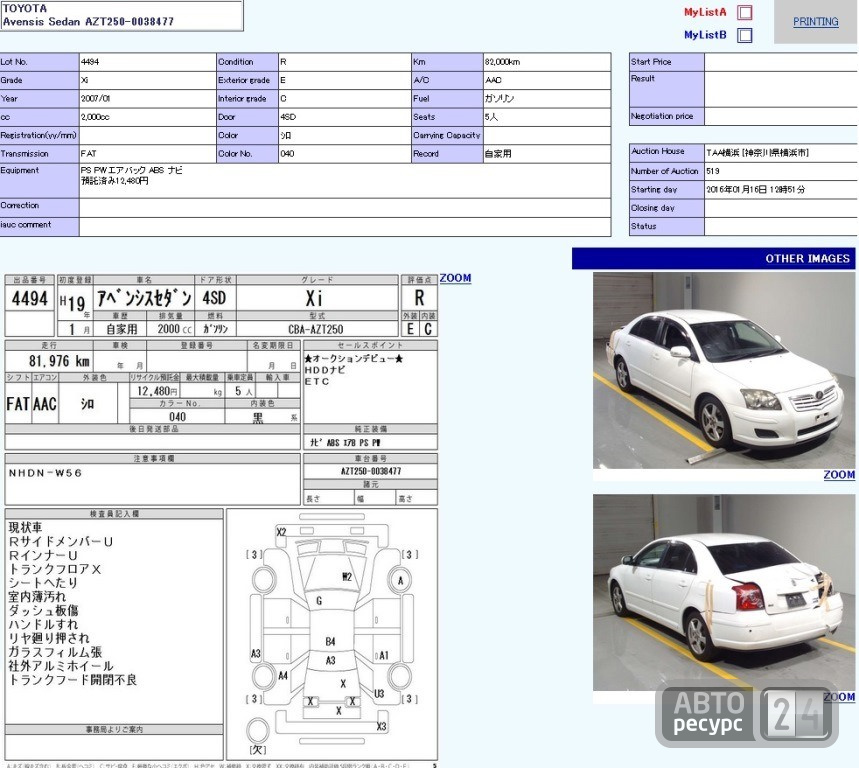Click the Registration(yy/mm) label cell

39,135
